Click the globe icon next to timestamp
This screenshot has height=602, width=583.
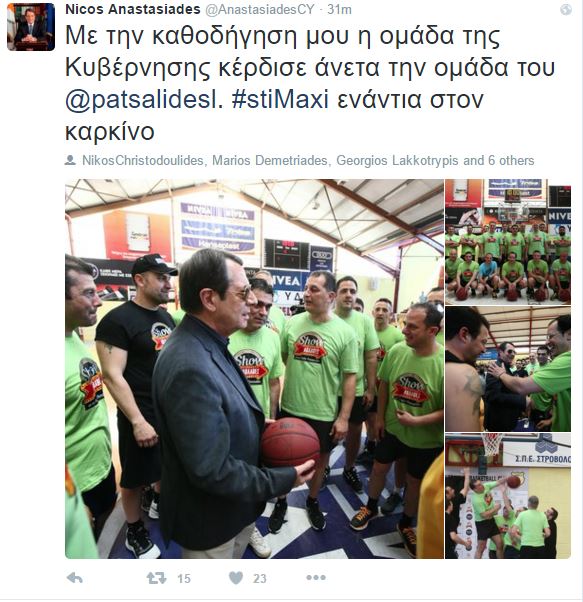(x=565, y=10)
